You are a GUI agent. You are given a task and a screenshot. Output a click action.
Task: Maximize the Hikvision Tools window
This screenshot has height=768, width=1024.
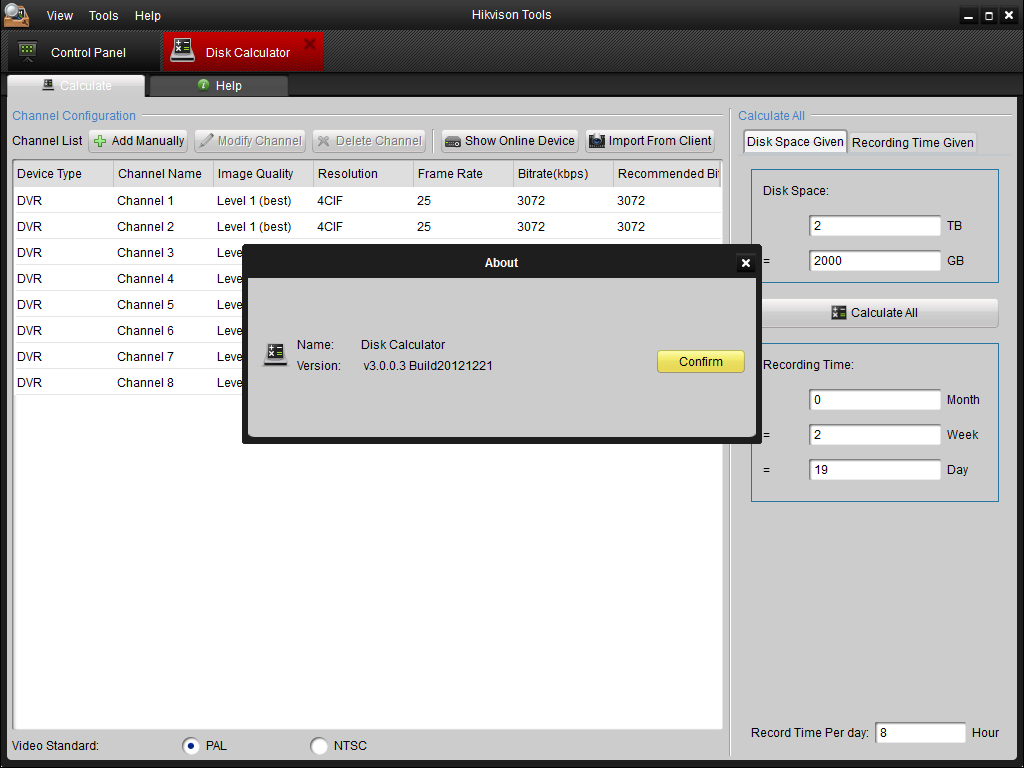click(989, 16)
